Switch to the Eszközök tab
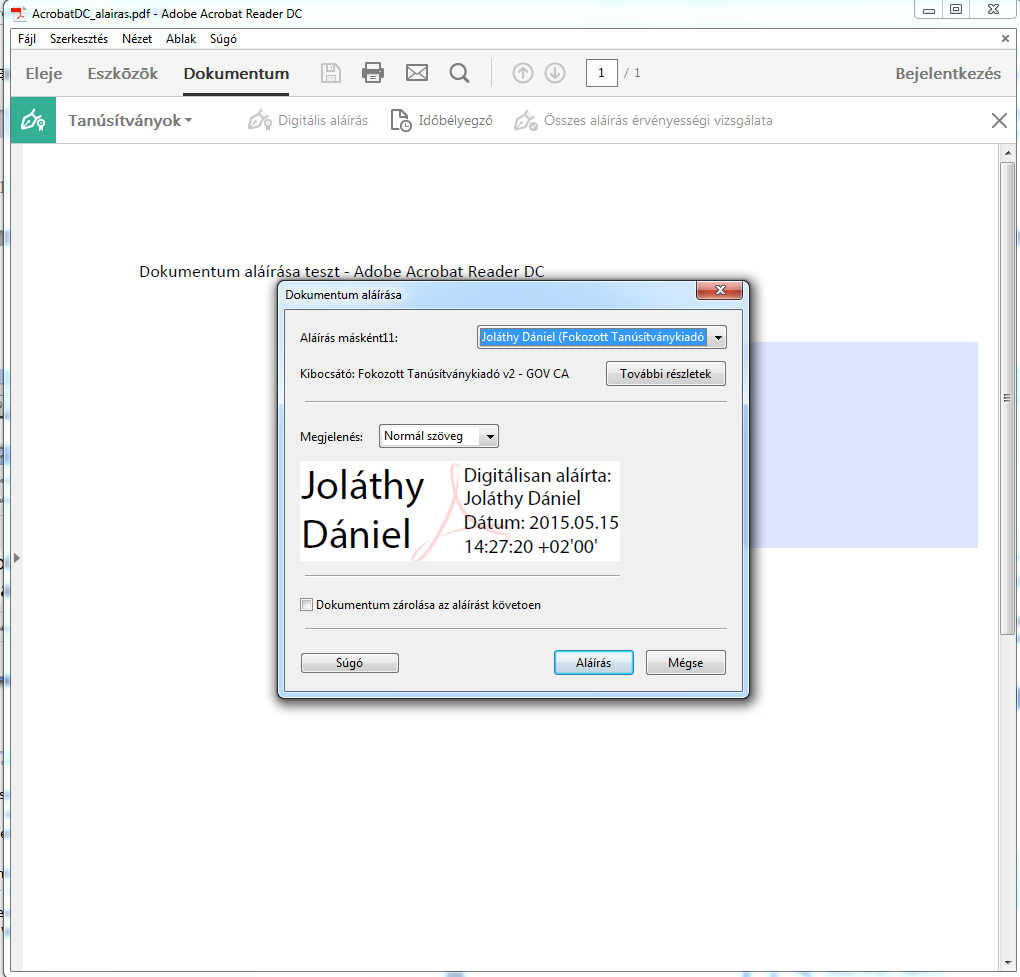 [x=123, y=74]
